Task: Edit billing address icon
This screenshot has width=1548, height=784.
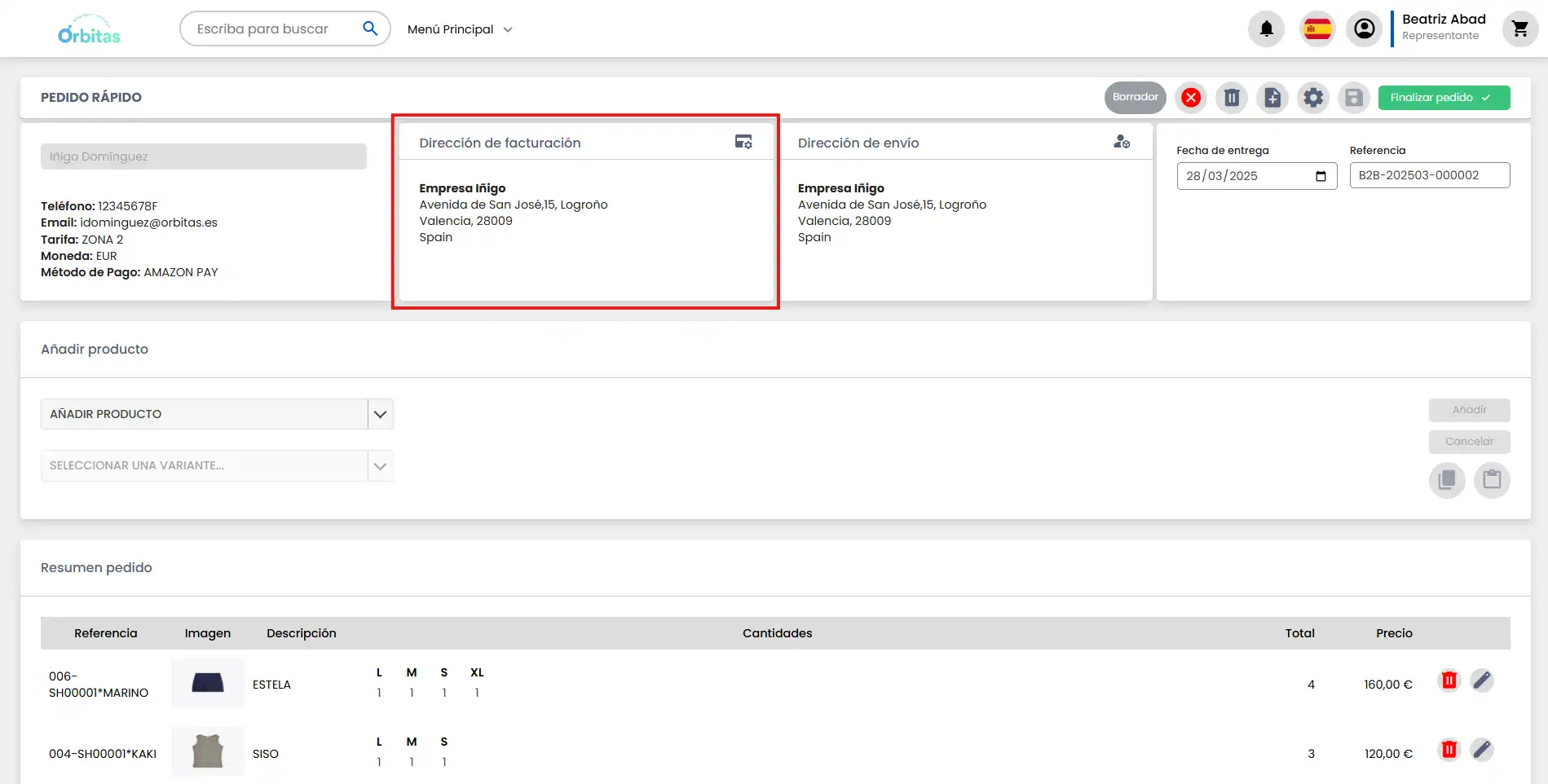Action: coord(743,142)
